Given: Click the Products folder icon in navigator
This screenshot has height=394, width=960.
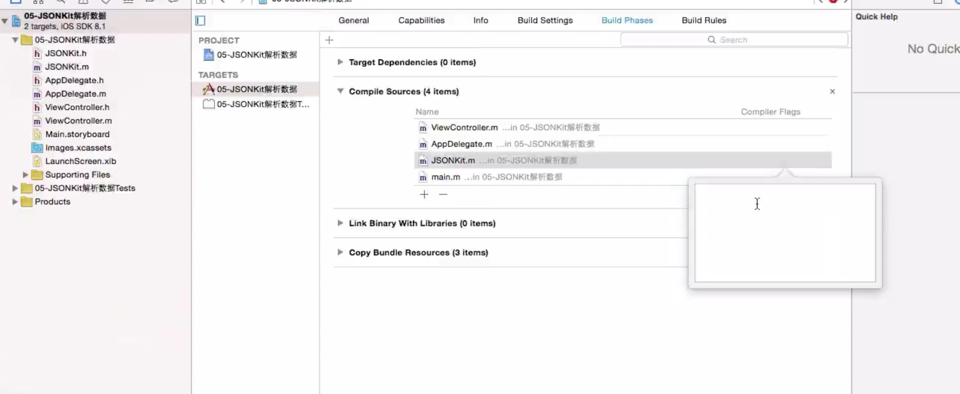Looking at the screenshot, I should pos(26,202).
